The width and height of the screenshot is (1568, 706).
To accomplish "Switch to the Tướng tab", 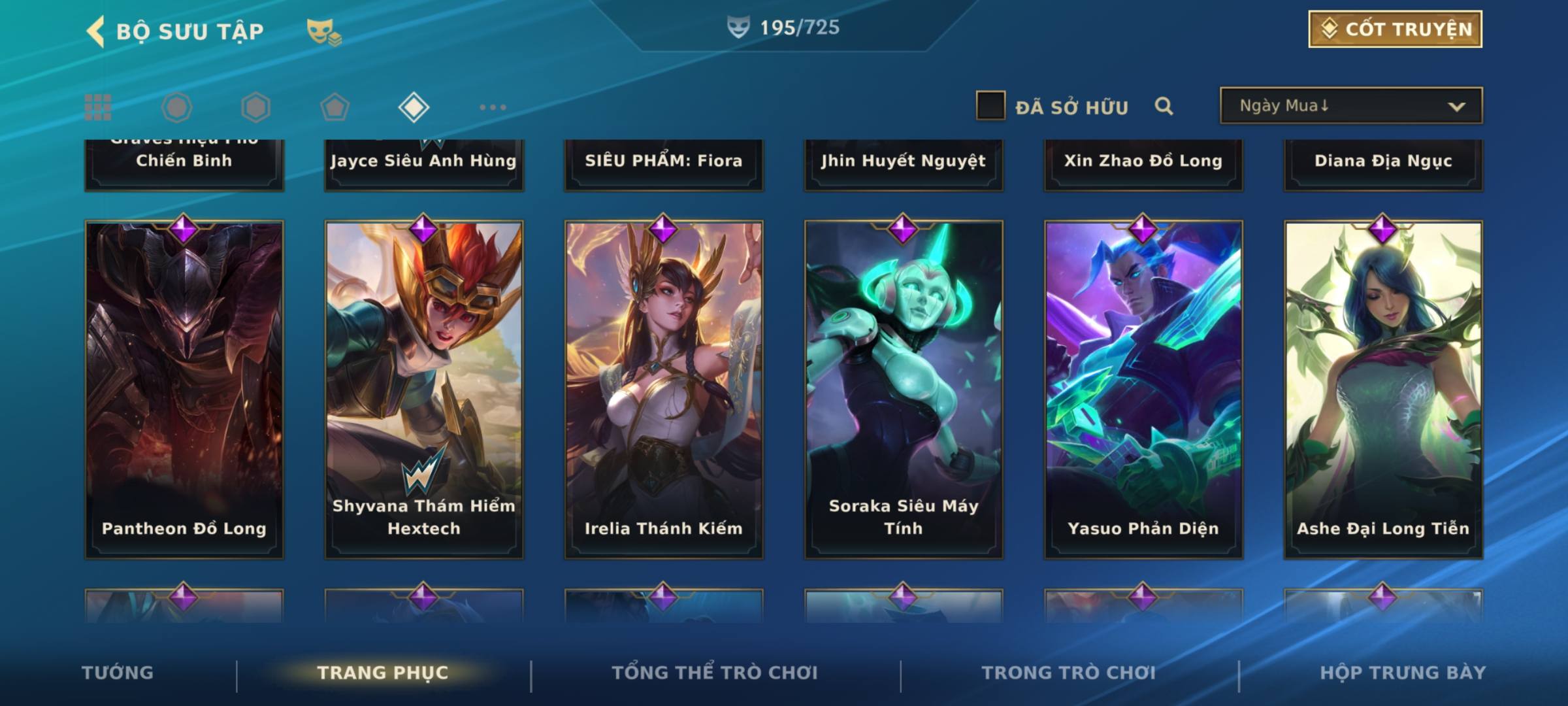I will (x=118, y=673).
